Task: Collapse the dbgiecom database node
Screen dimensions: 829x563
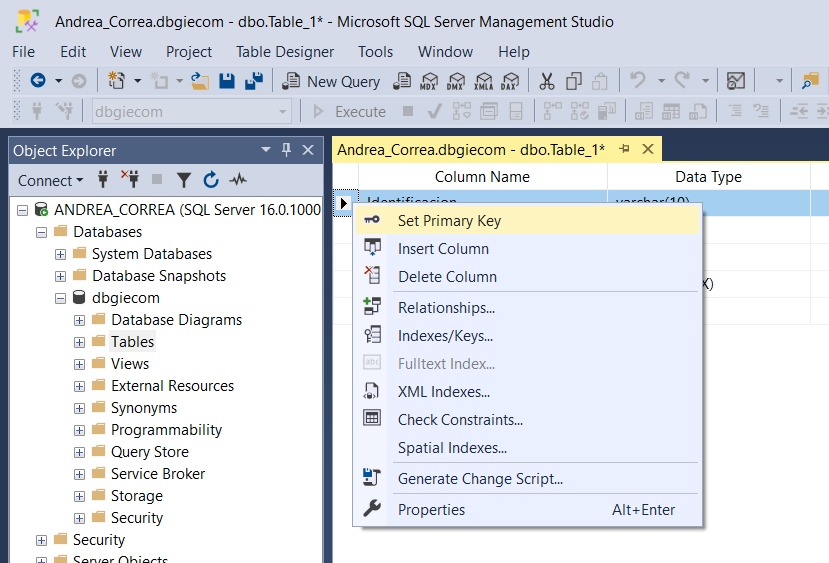Action: click(60, 299)
